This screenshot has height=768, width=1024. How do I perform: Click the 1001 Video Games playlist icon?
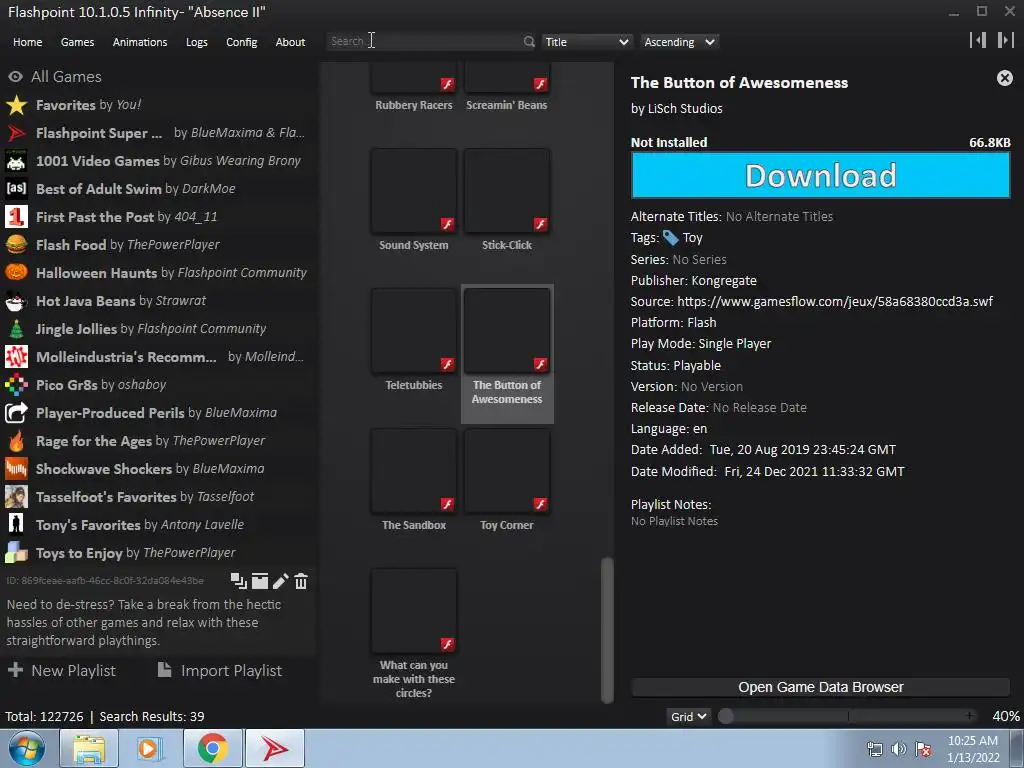pyautogui.click(x=16, y=161)
